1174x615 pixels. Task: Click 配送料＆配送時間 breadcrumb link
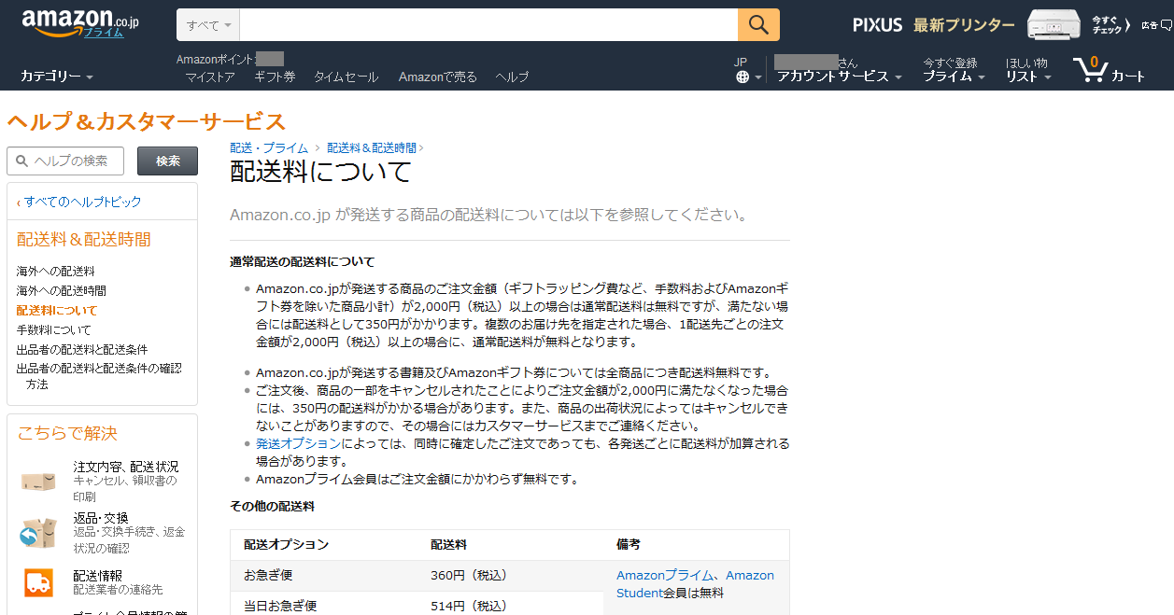(371, 148)
